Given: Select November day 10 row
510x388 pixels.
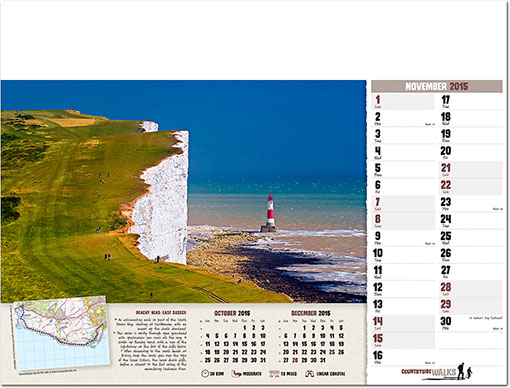Looking at the screenshot, I should click(x=403, y=254).
